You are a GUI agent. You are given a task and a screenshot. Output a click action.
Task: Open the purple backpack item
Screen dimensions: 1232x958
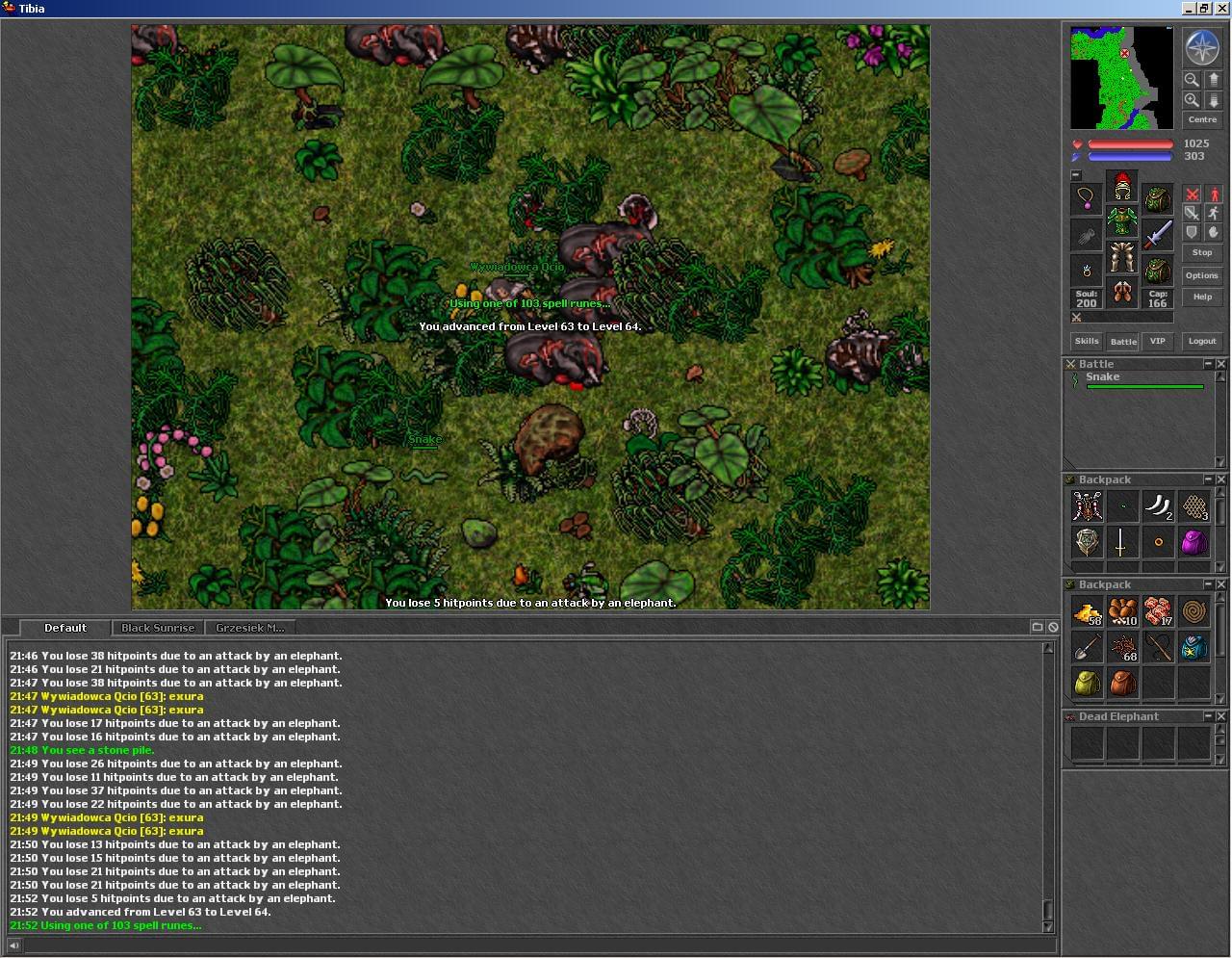[x=1194, y=542]
